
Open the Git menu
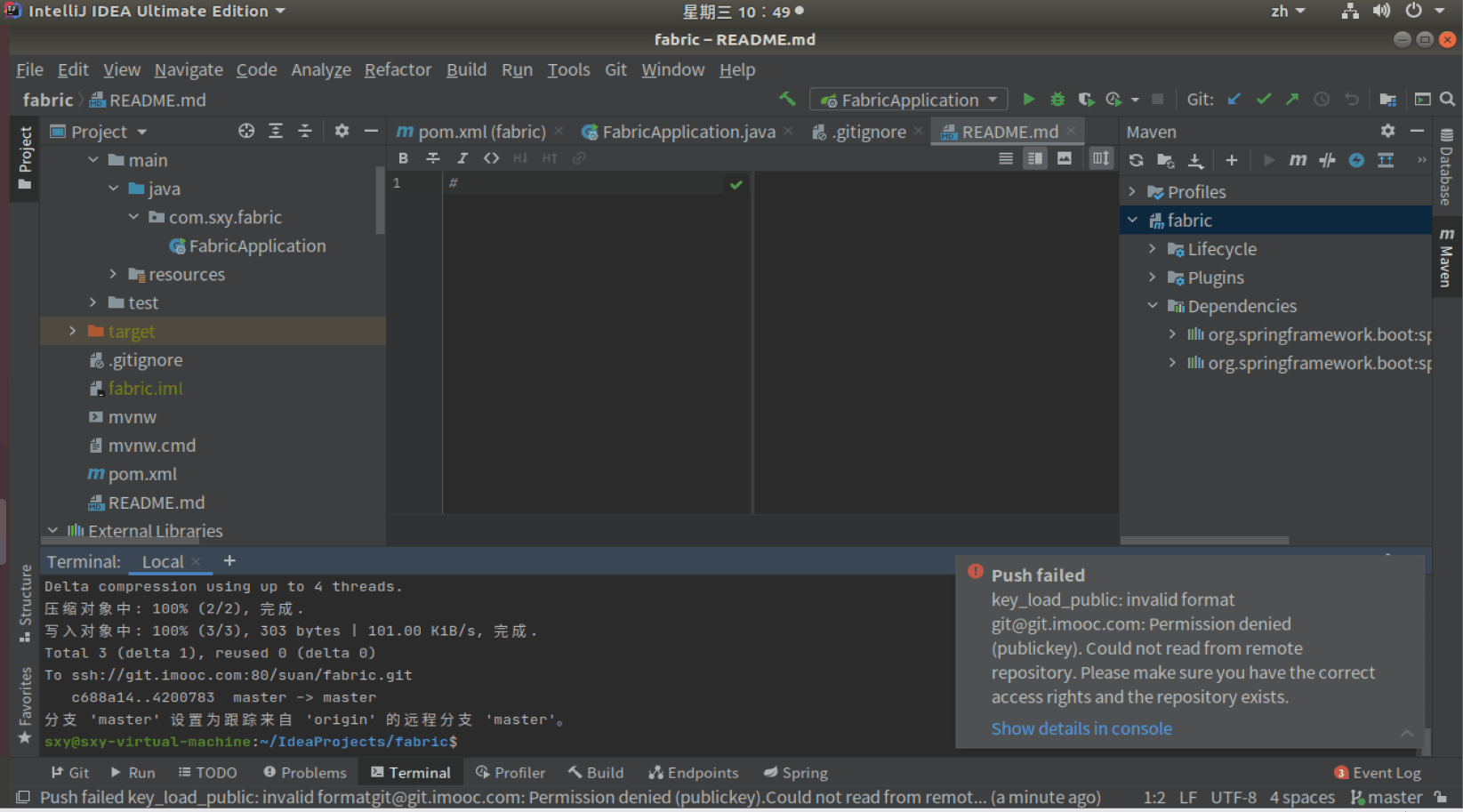click(615, 69)
